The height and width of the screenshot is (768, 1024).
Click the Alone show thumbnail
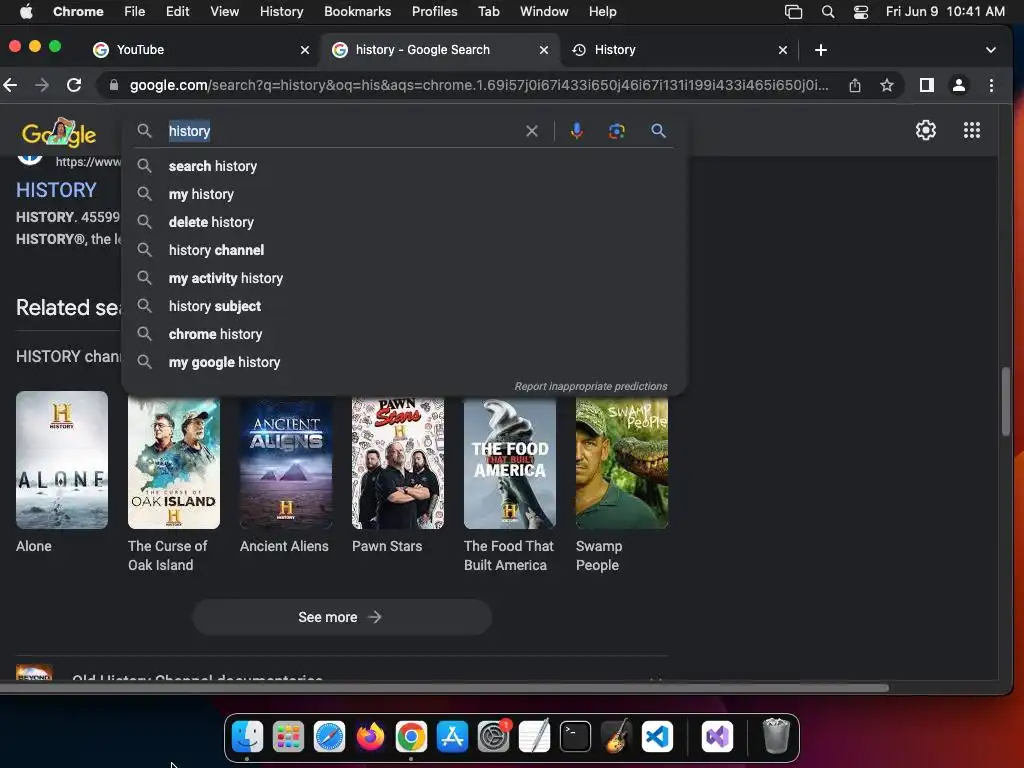tap(62, 460)
